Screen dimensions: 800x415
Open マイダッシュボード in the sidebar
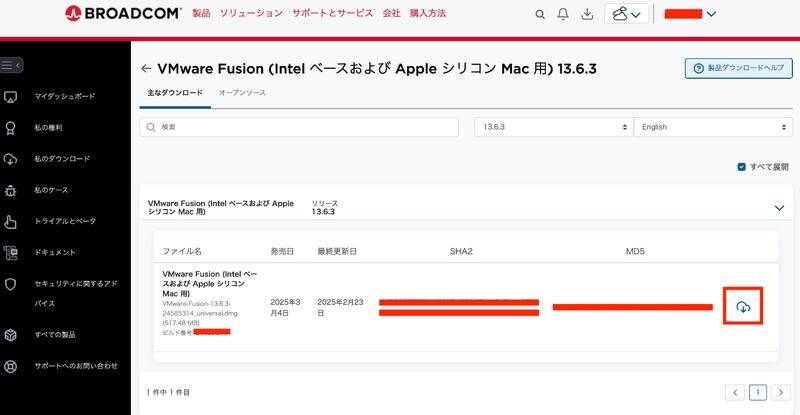(65, 97)
